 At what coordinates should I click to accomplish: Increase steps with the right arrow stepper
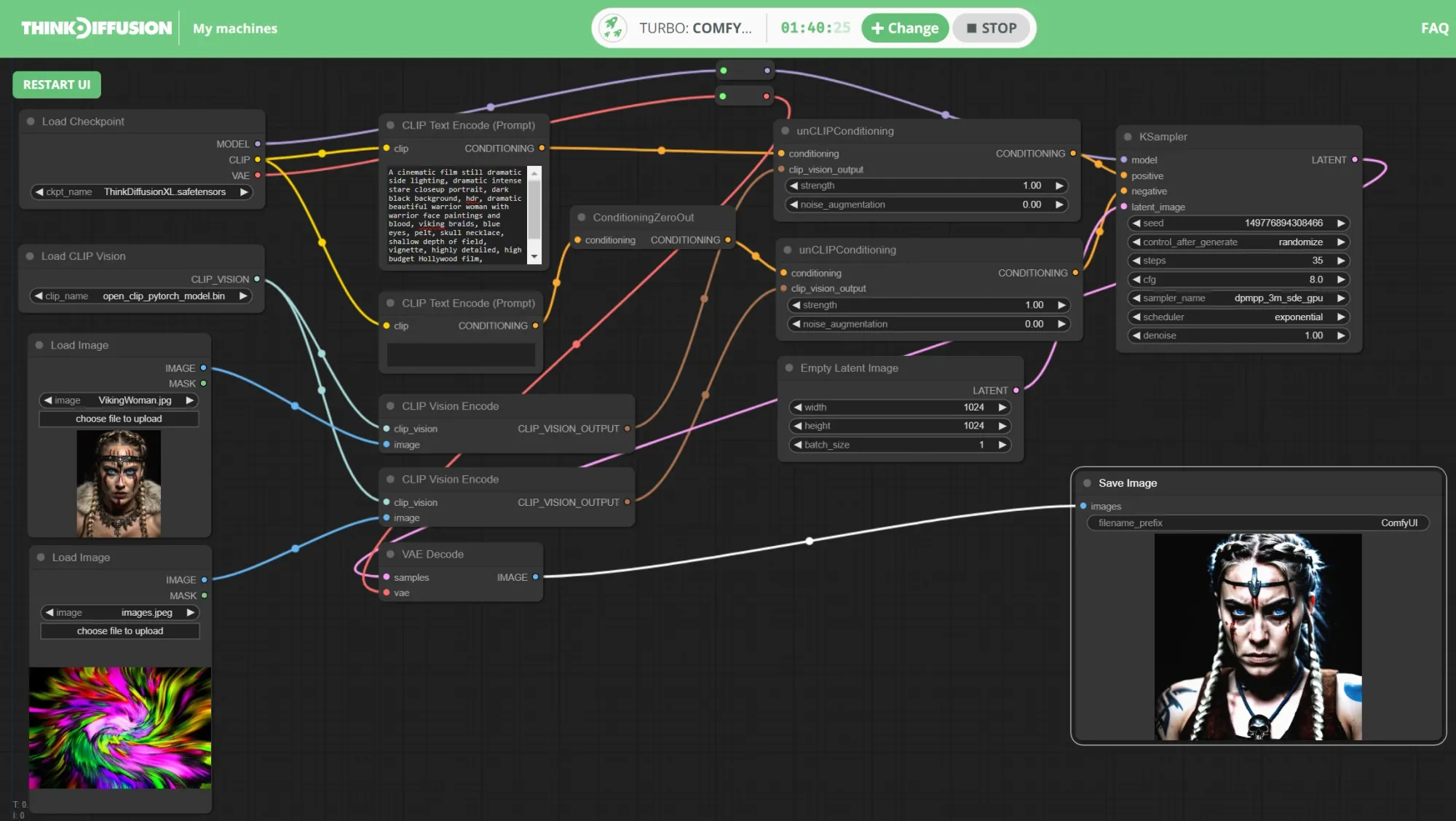(1340, 260)
